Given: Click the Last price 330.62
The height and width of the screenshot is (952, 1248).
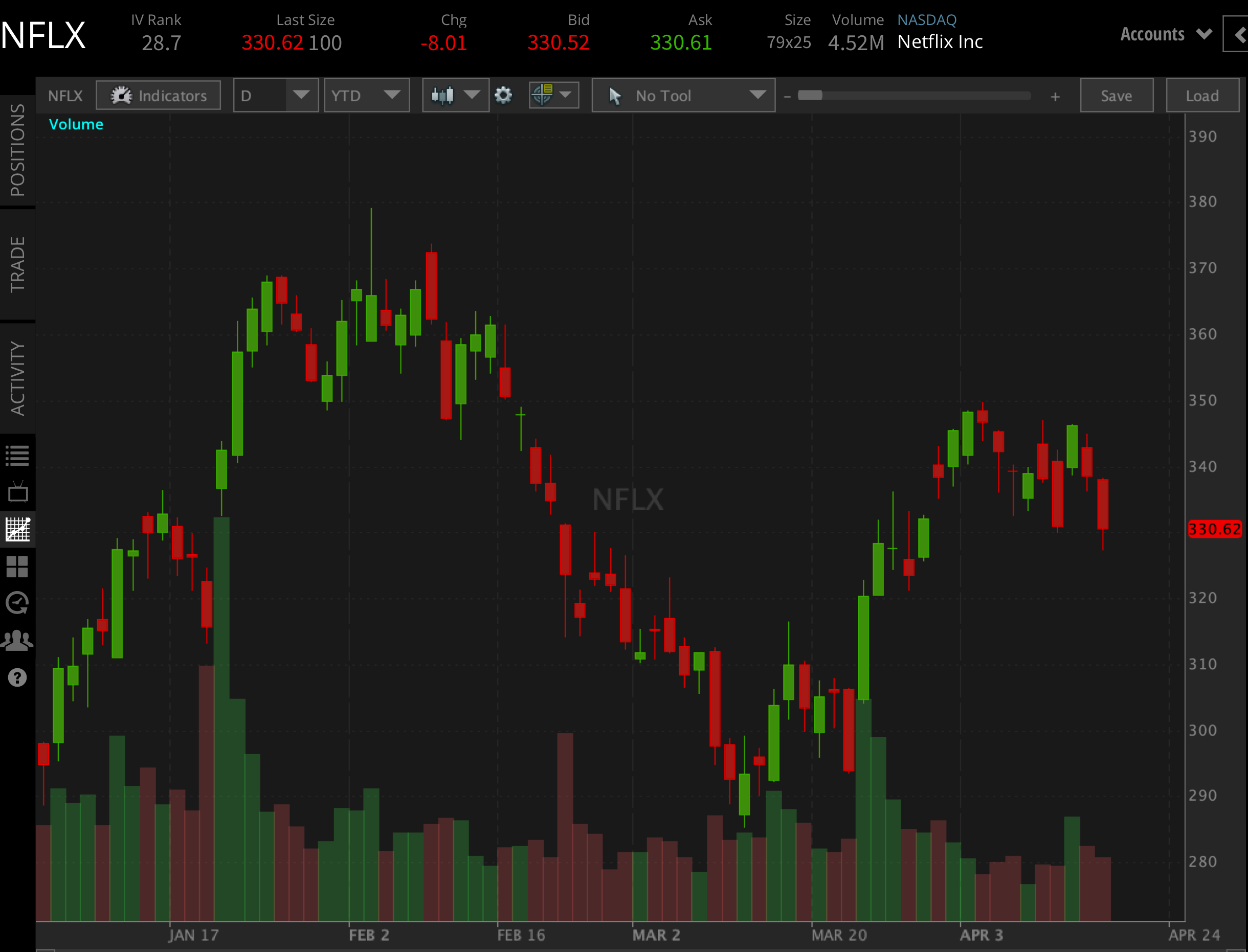Looking at the screenshot, I should click(272, 42).
